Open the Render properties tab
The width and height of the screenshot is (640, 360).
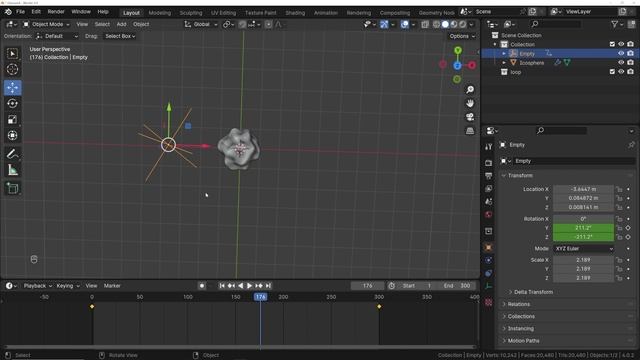pos(488,163)
